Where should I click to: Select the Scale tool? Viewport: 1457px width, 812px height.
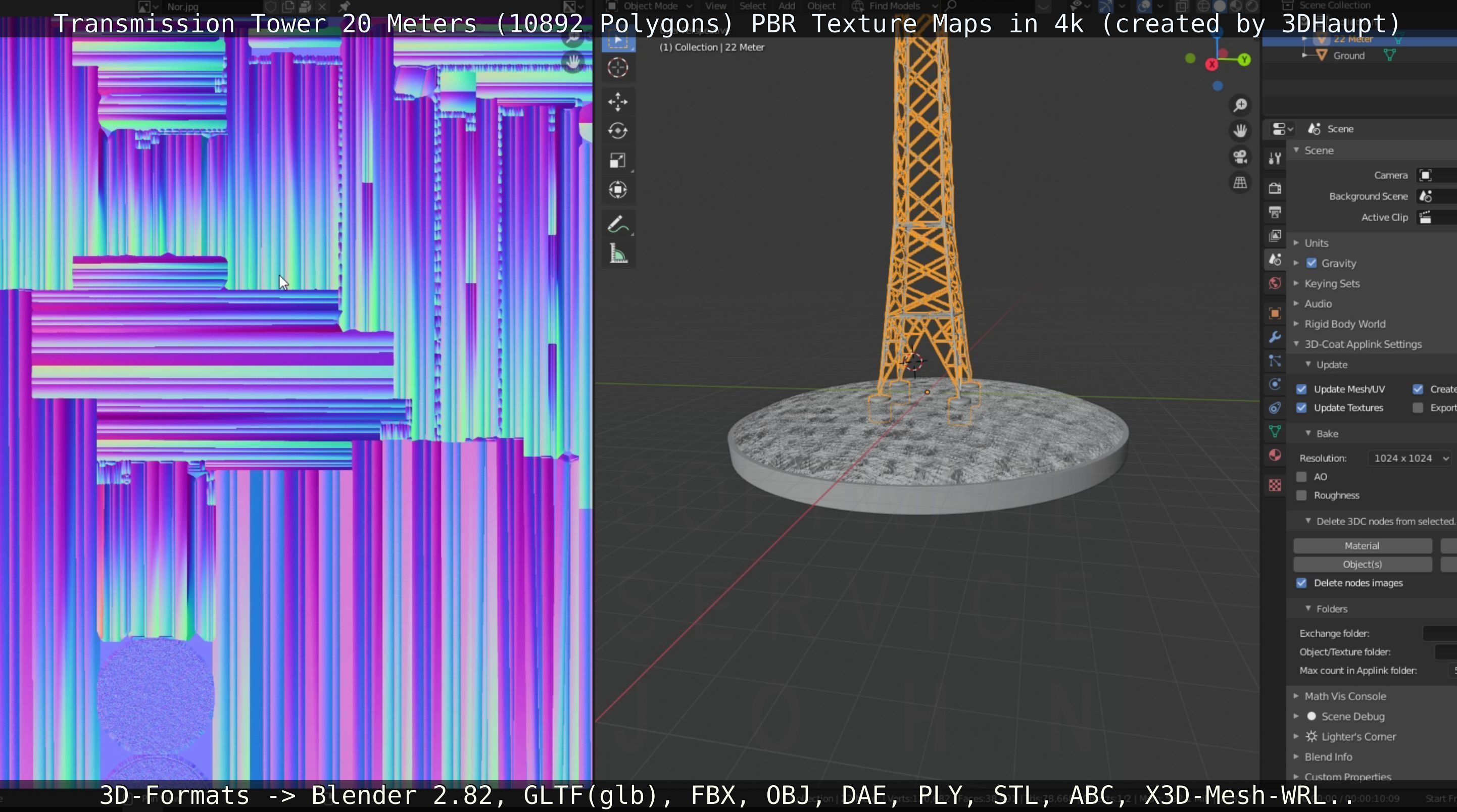coord(618,161)
